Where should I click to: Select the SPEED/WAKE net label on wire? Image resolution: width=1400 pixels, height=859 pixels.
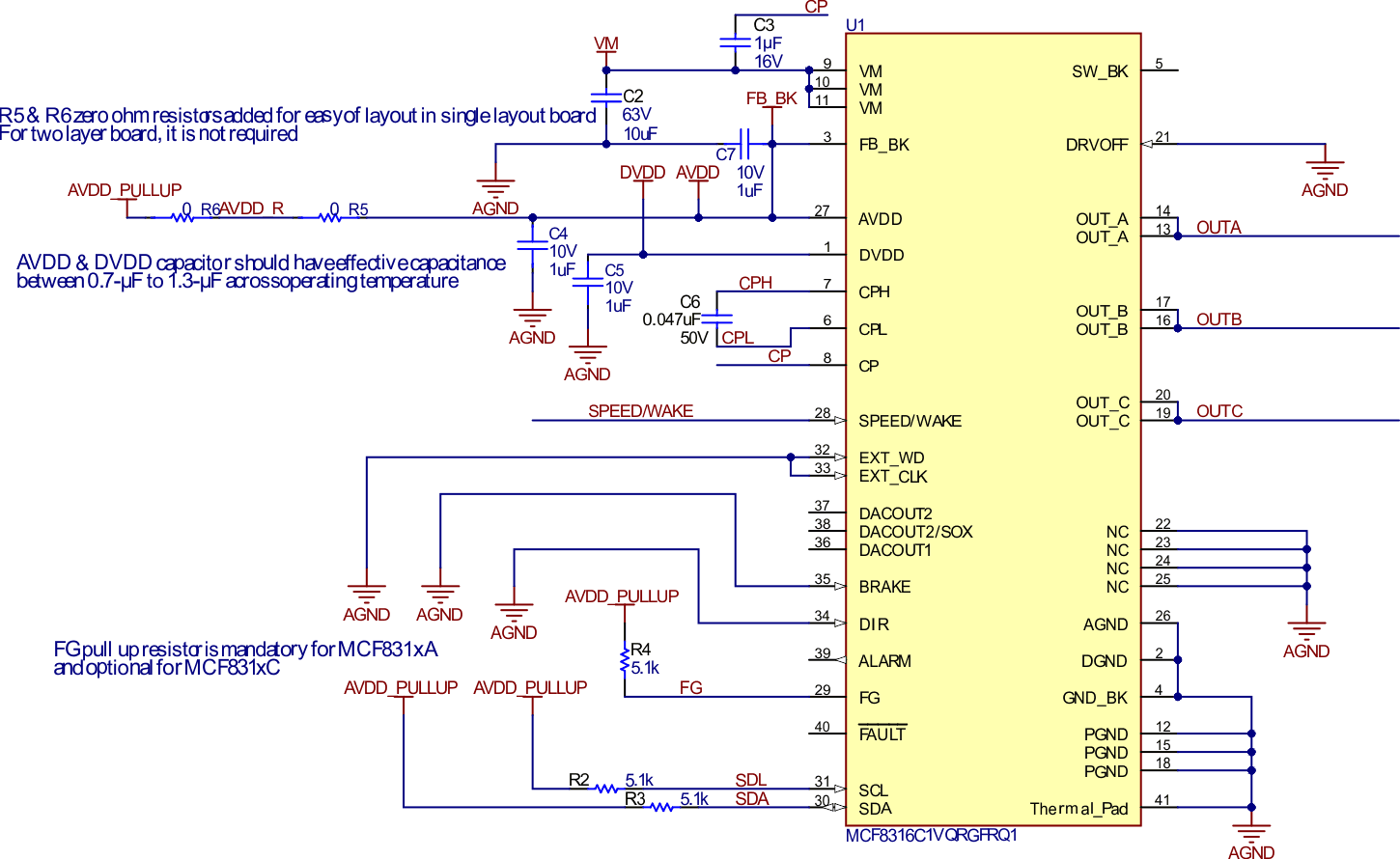pyautogui.click(x=641, y=411)
